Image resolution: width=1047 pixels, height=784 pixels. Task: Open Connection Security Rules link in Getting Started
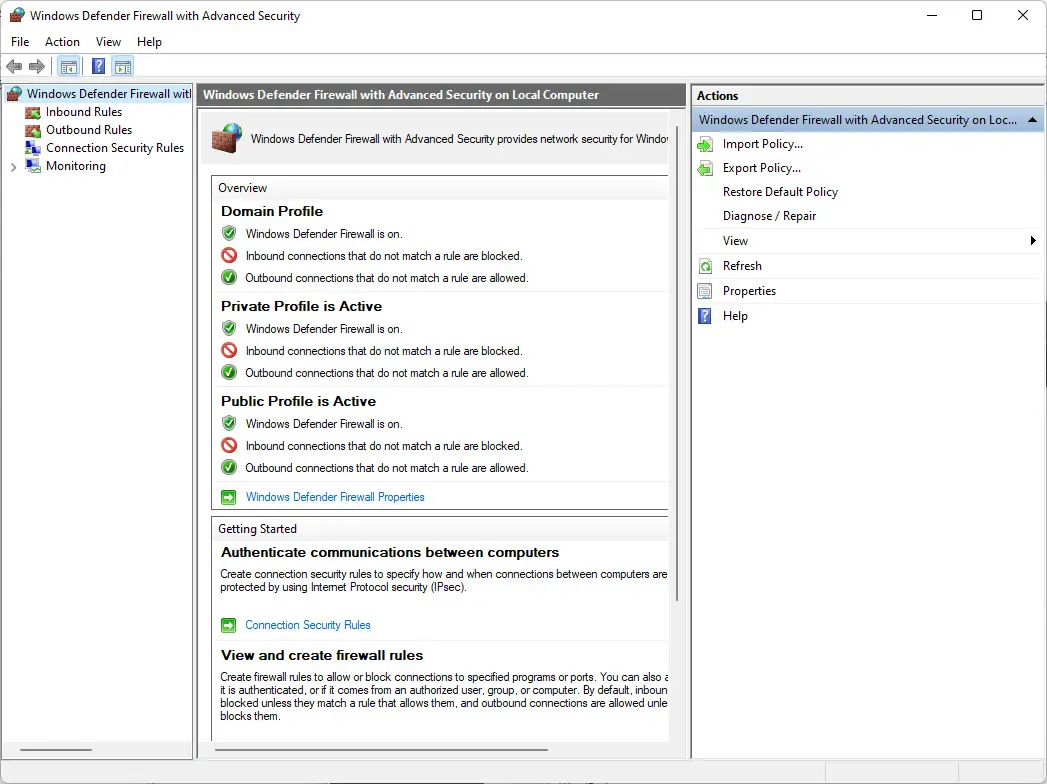click(308, 625)
